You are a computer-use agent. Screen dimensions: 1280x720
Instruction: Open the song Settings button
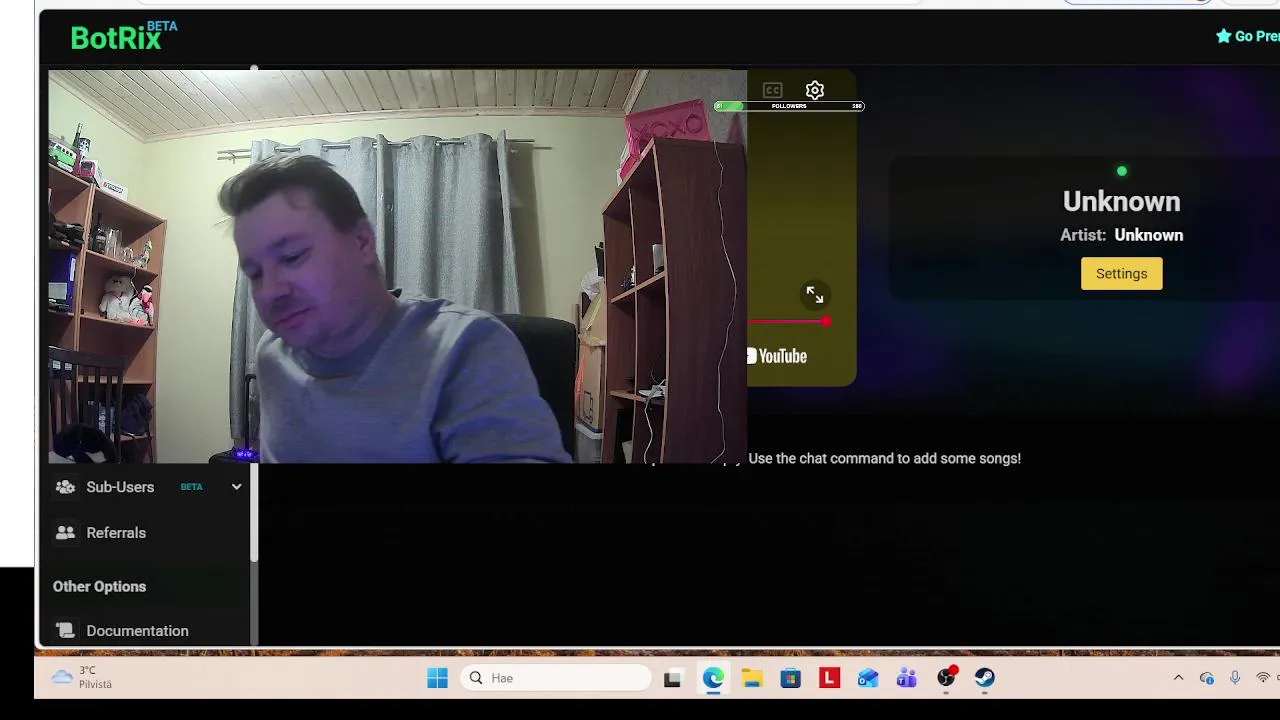point(1121,274)
